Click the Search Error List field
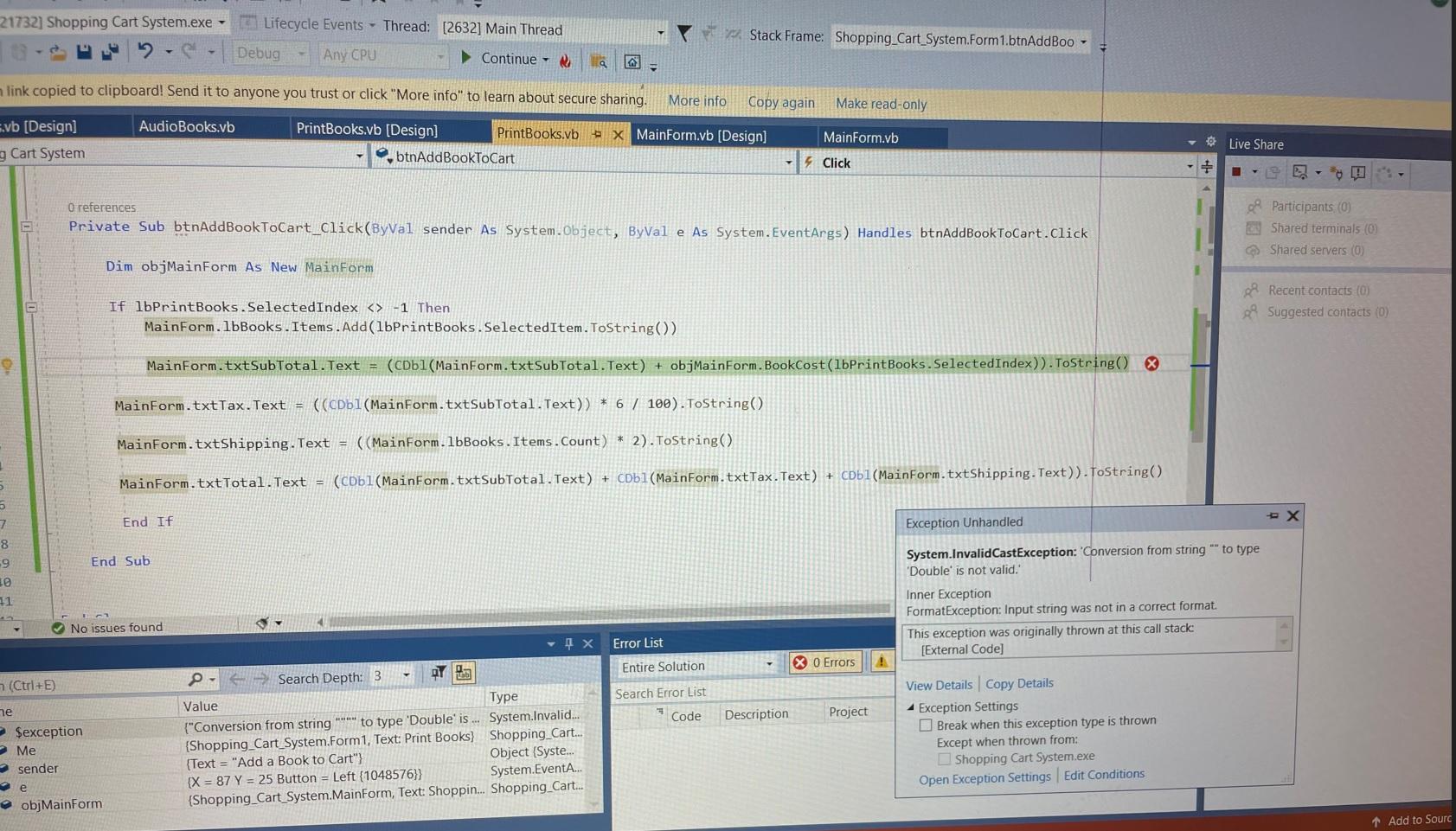This screenshot has height=831, width=1456. [753, 692]
